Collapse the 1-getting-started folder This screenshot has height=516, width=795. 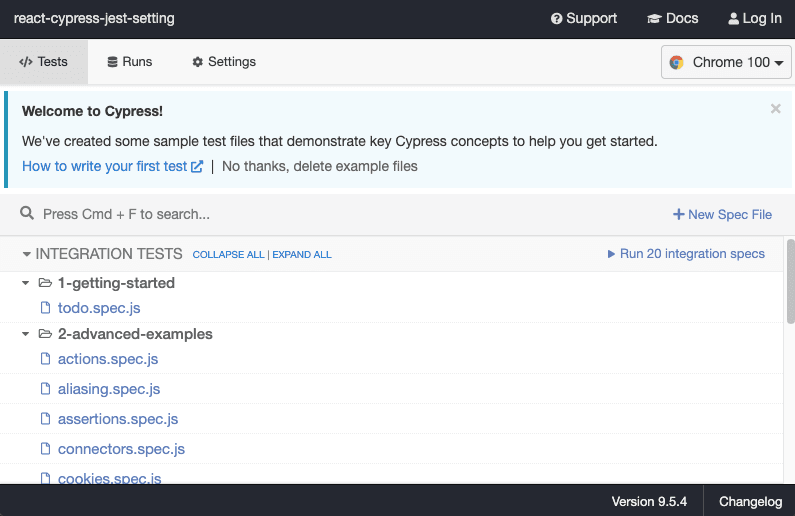26,283
